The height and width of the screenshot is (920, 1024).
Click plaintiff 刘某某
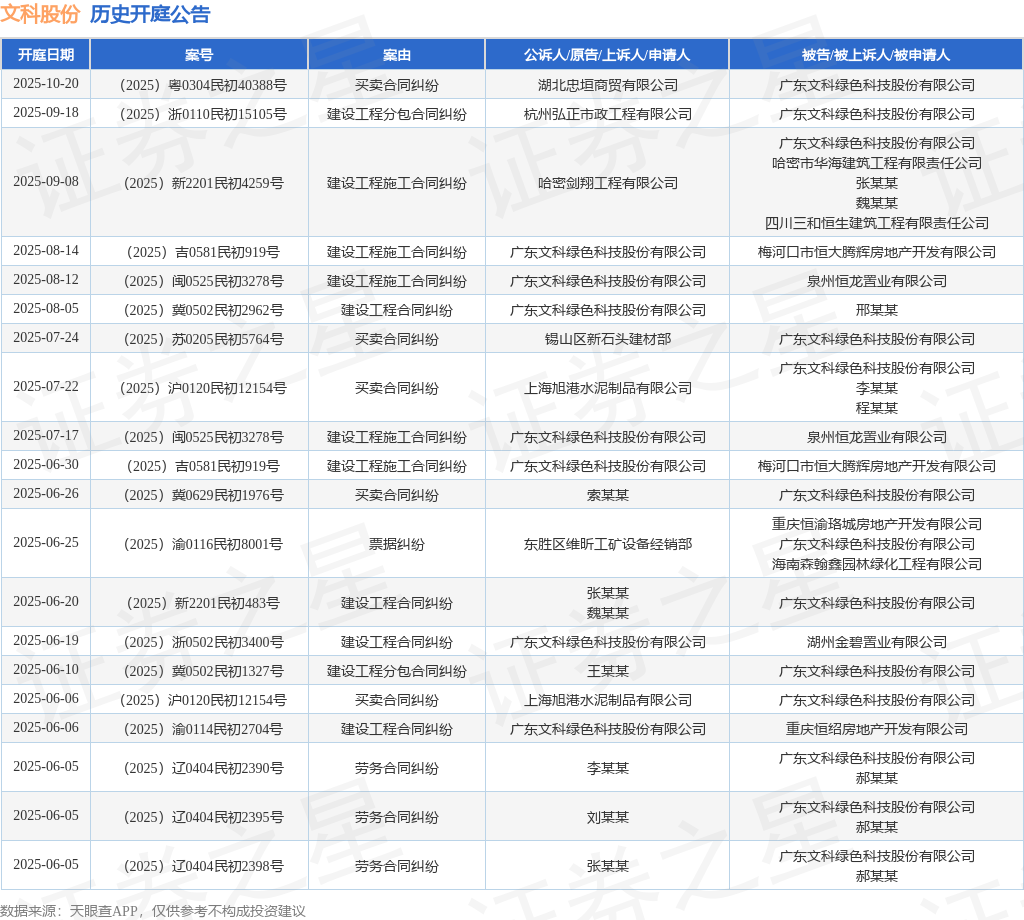click(607, 817)
